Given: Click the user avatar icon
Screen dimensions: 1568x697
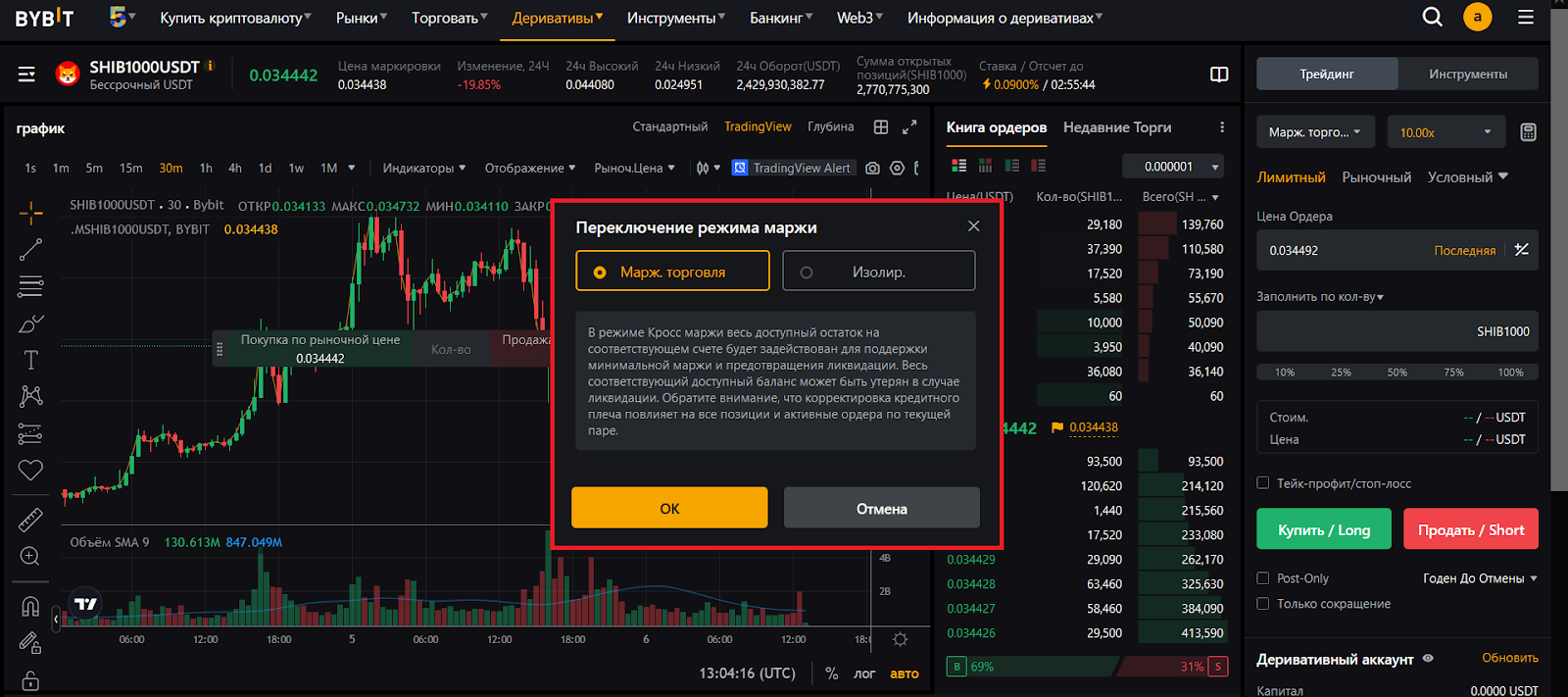Looking at the screenshot, I should tap(1477, 17).
